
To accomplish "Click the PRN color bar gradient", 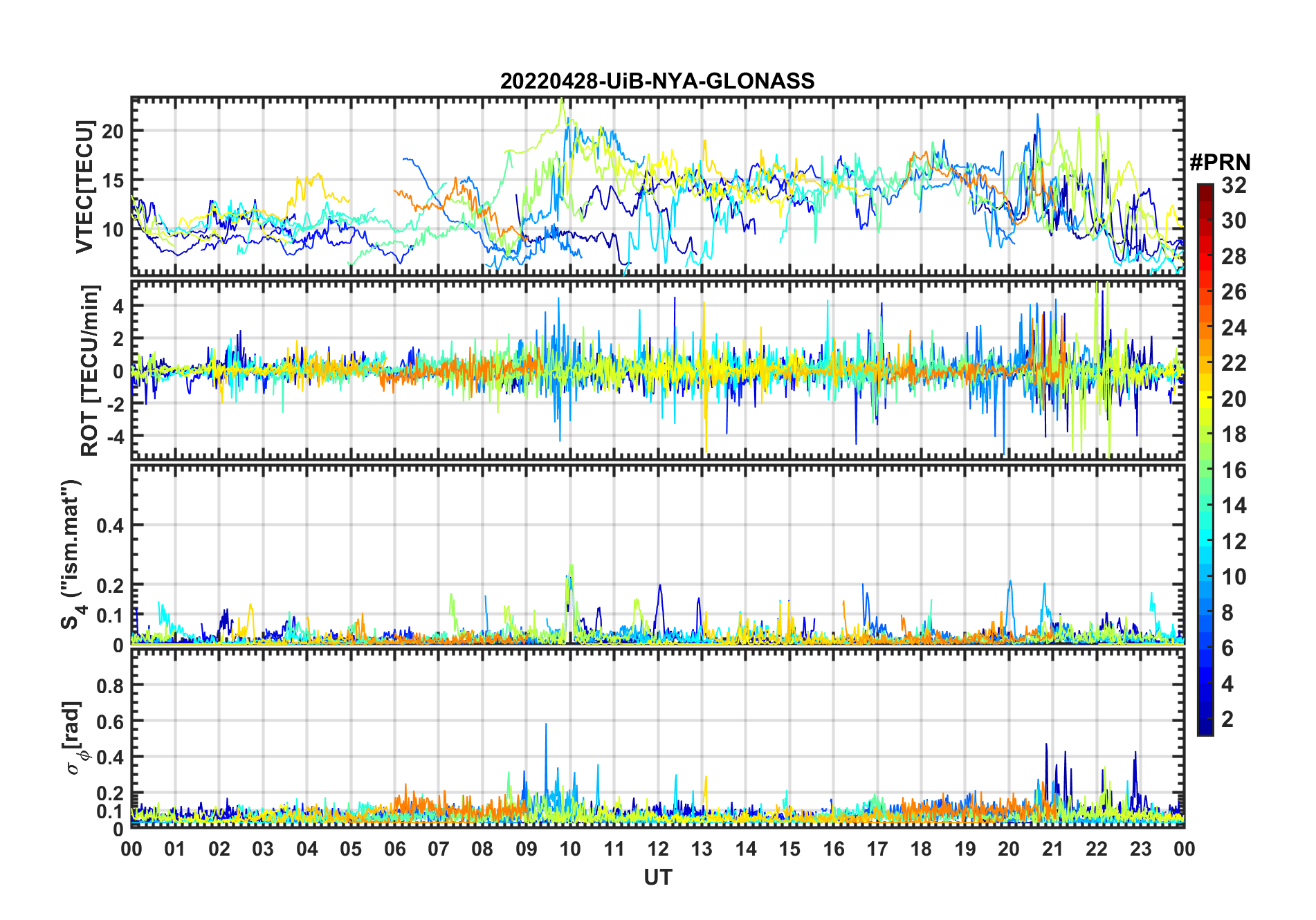I will pos(1205,459).
